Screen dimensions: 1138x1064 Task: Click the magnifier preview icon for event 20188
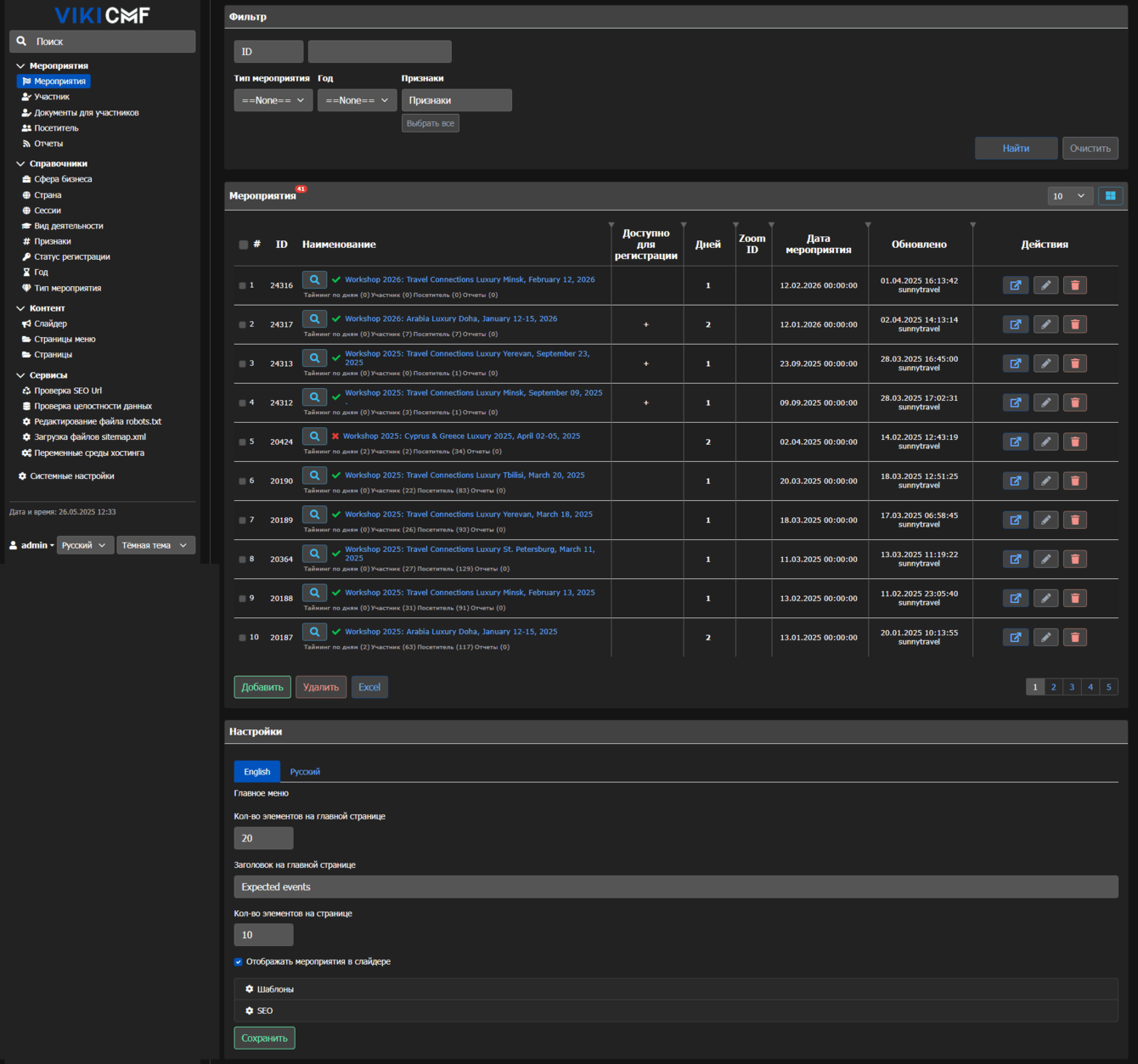(314, 593)
